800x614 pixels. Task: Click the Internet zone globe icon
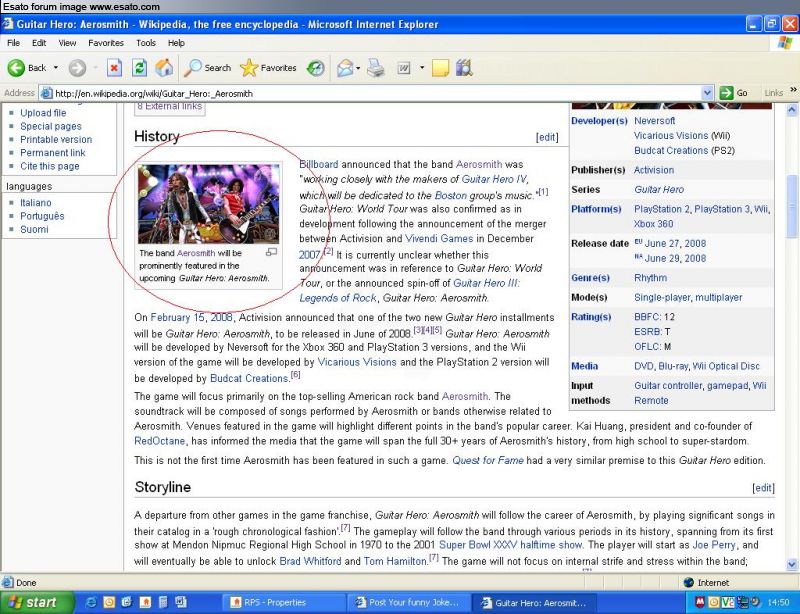click(689, 582)
